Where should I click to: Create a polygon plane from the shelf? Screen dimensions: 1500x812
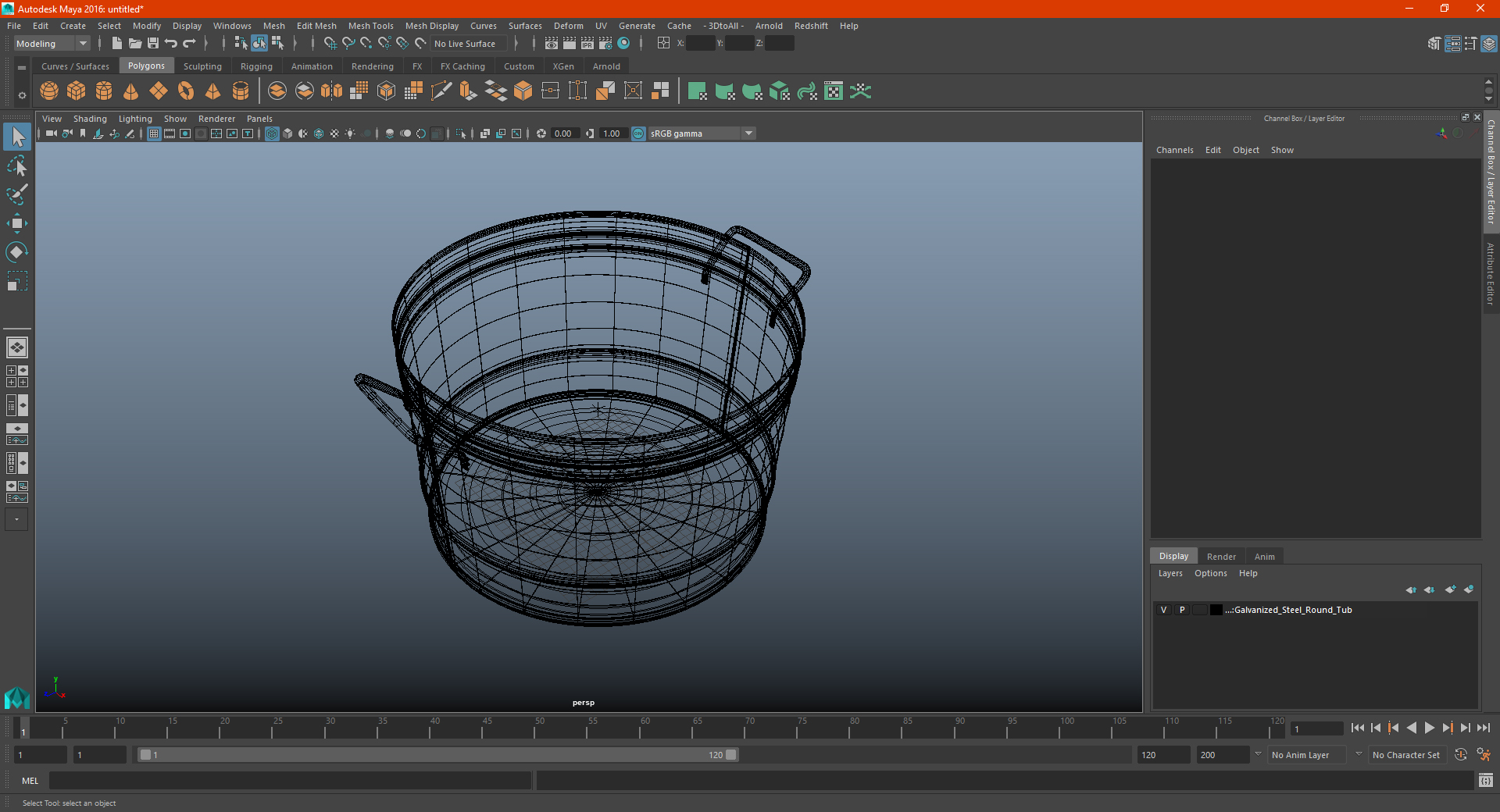click(159, 91)
